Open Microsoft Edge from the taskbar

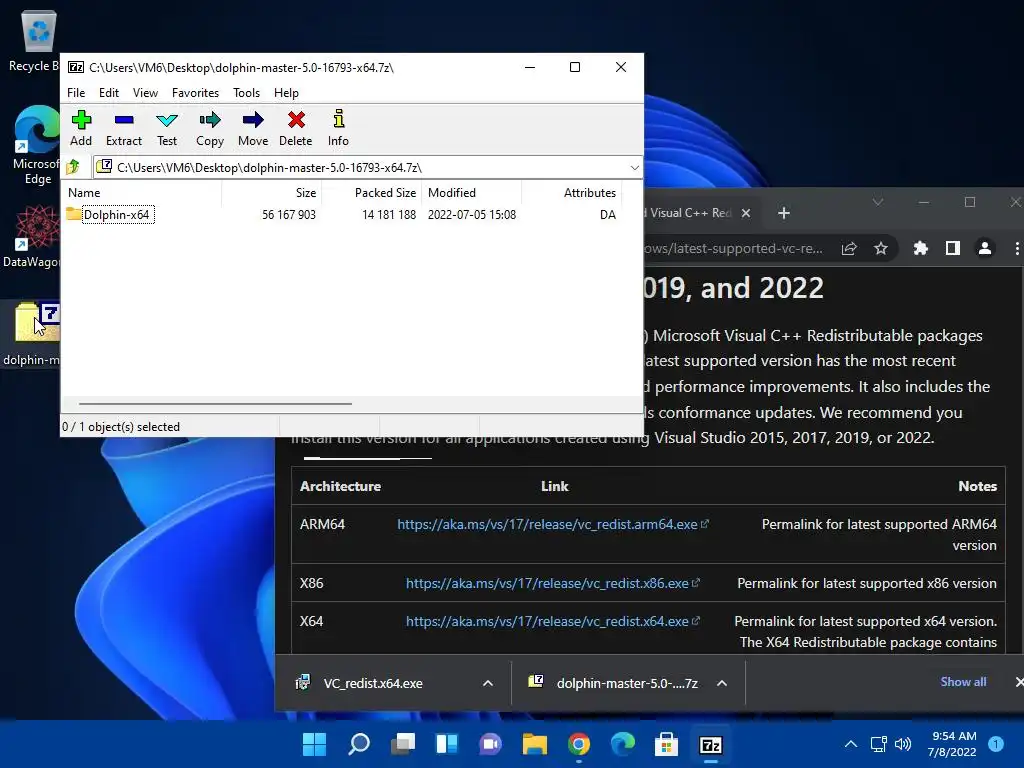point(622,744)
